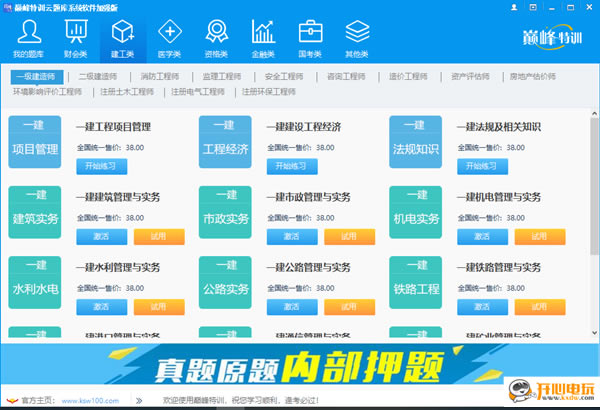Viewport: 600px width, 410px height.
Task: Try out 一建机电管理与实务
Action: (x=540, y=237)
